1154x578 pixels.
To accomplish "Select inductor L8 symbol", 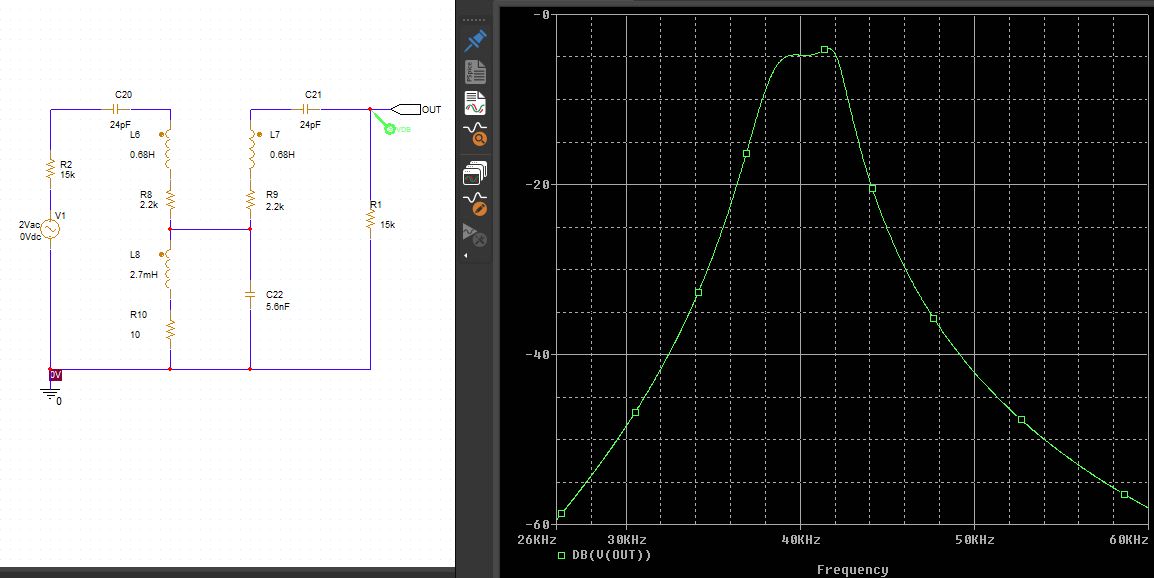I will coord(170,268).
